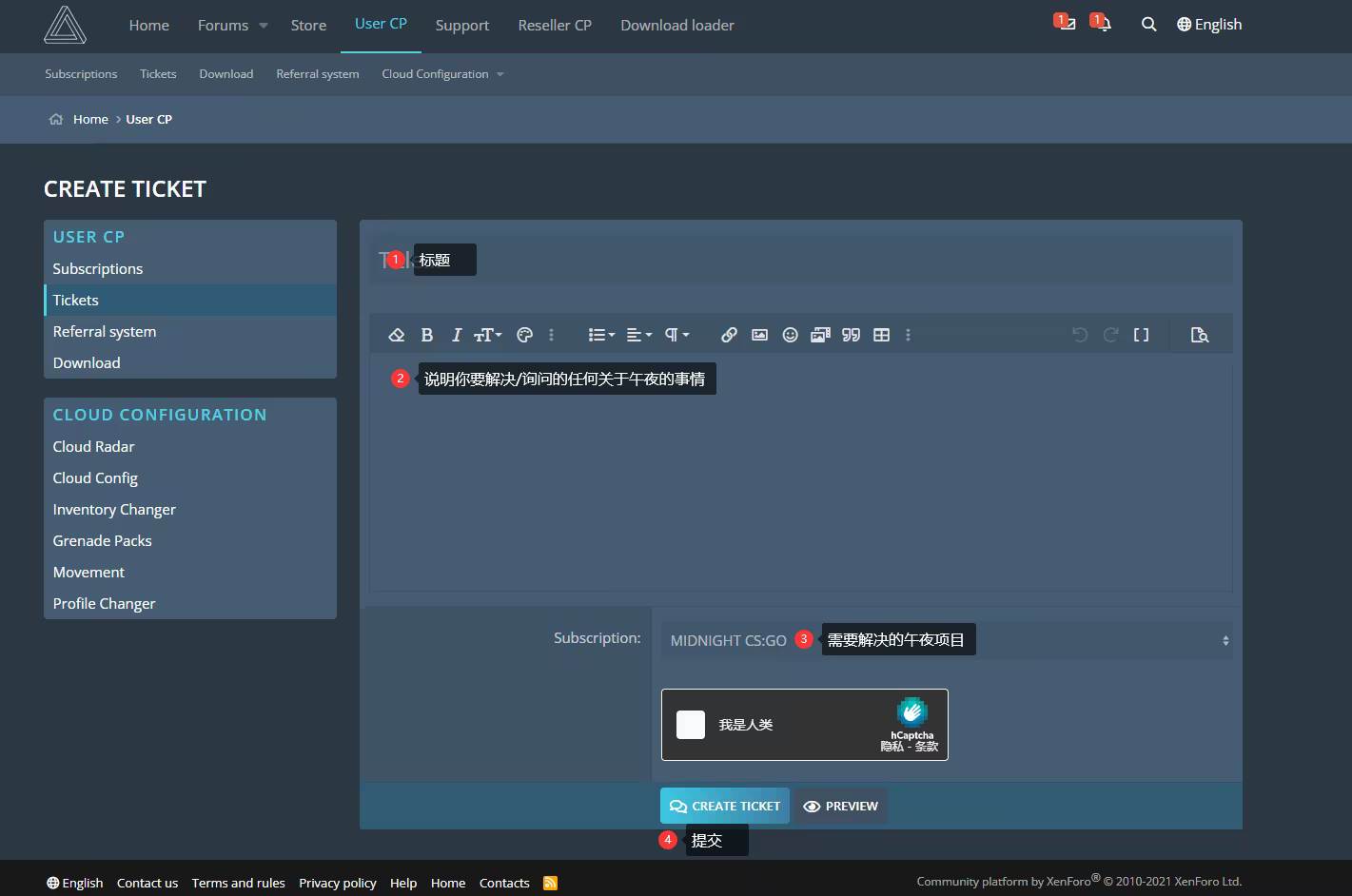The width and height of the screenshot is (1352, 896).
Task: Expand the list formatting dropdown
Action: pos(600,335)
